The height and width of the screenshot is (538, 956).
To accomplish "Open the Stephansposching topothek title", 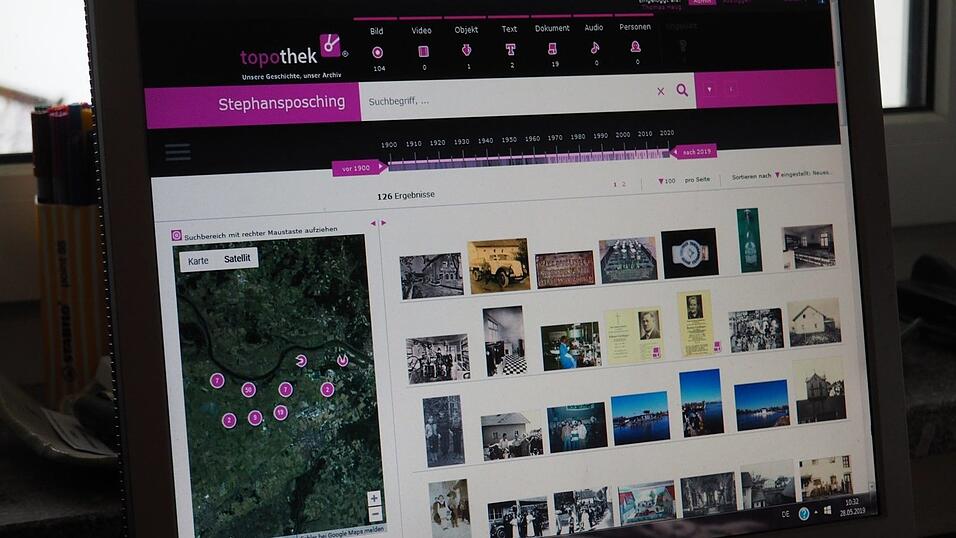I will [281, 103].
